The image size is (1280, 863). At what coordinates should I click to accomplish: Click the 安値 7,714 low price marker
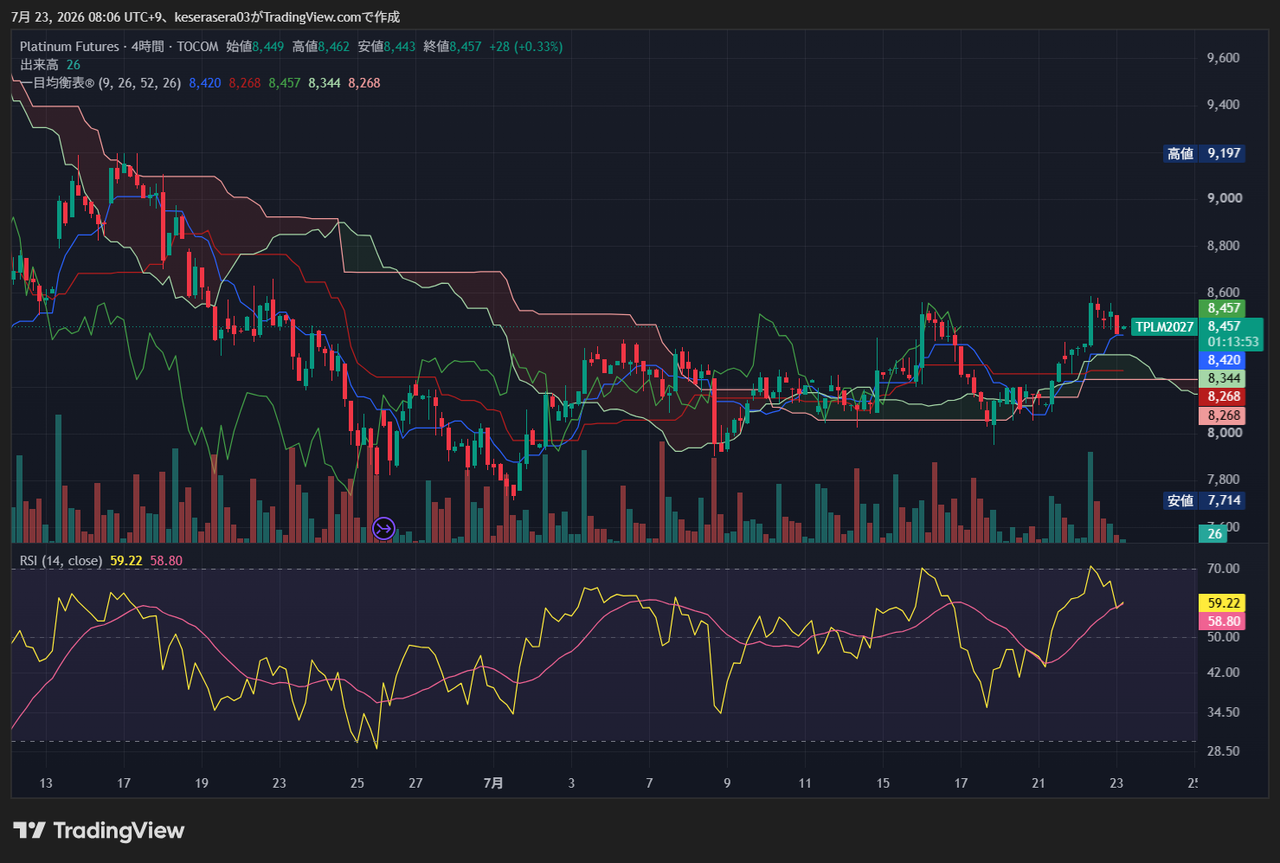coord(1205,500)
